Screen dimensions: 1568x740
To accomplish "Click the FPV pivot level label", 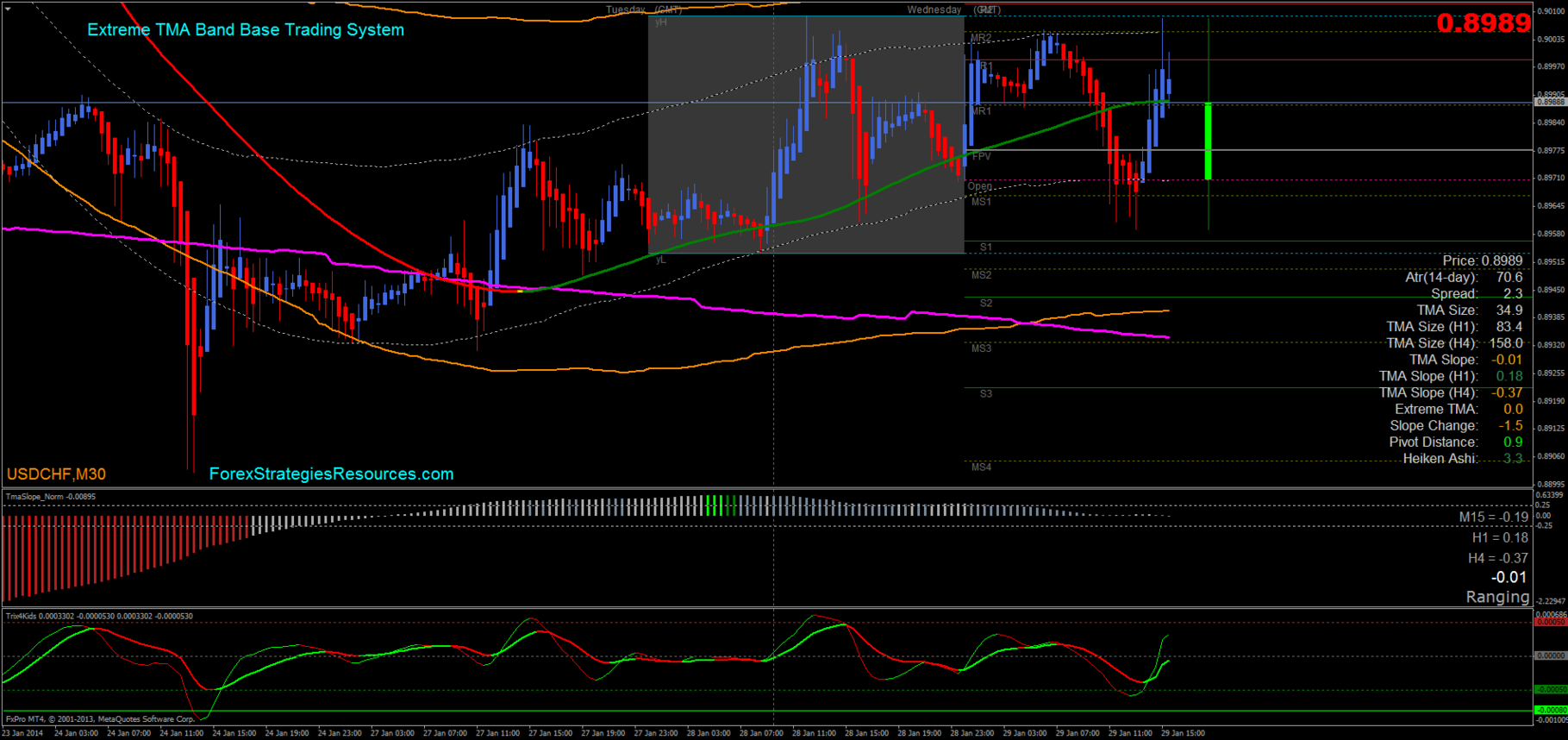I will click(x=981, y=156).
